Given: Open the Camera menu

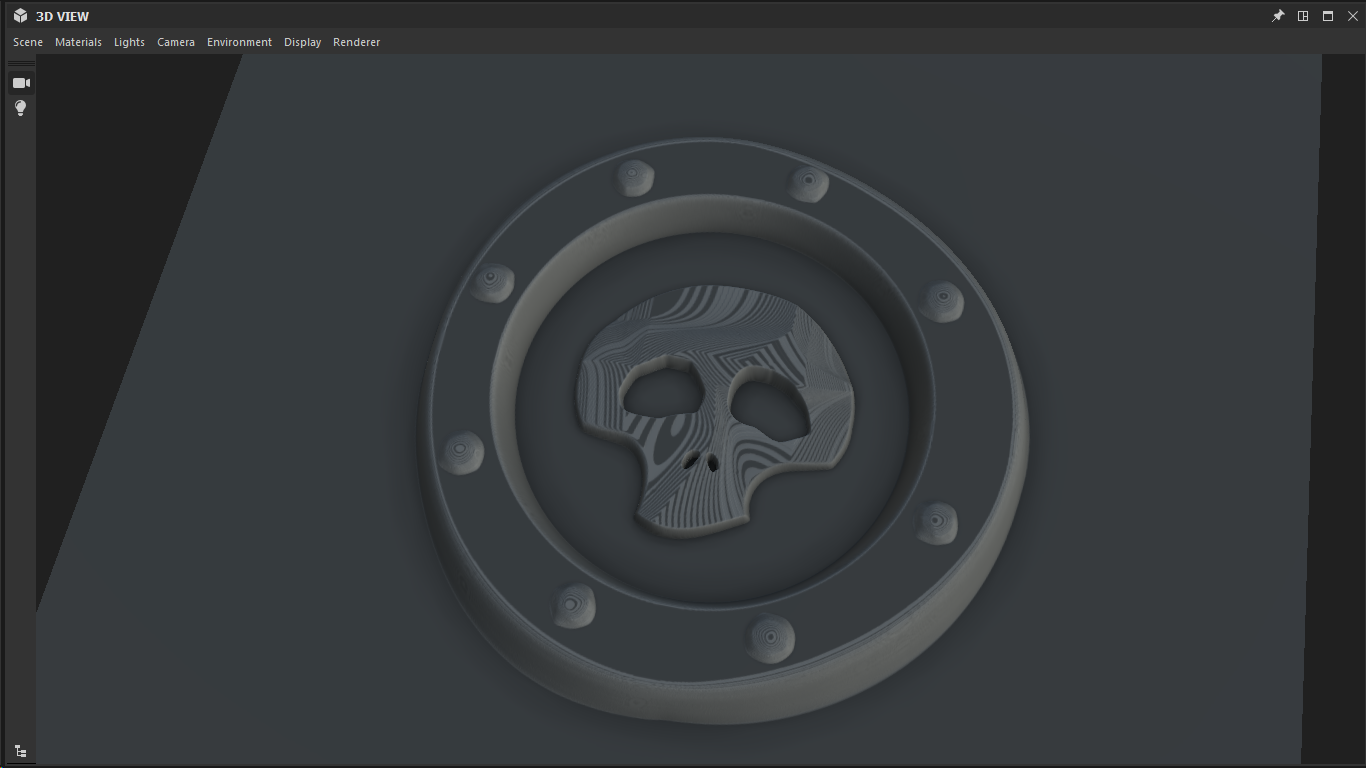Looking at the screenshot, I should coord(176,42).
